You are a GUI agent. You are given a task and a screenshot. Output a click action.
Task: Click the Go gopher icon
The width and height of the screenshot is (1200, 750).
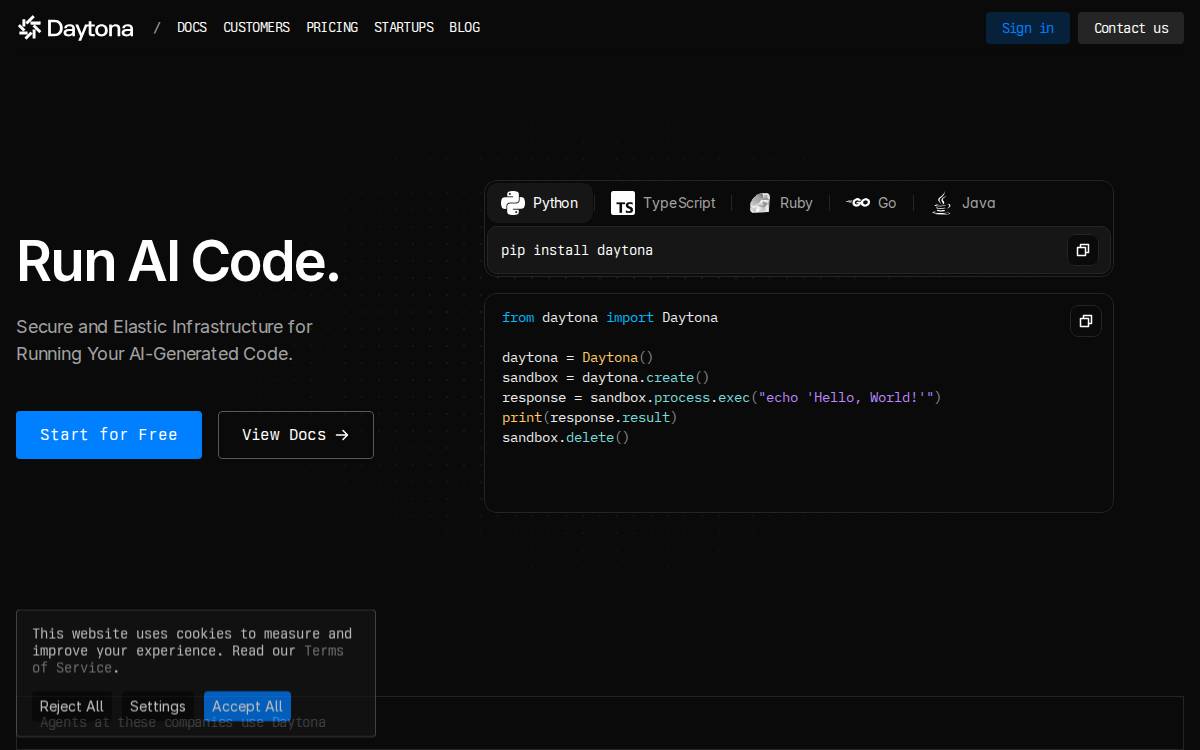(x=857, y=203)
